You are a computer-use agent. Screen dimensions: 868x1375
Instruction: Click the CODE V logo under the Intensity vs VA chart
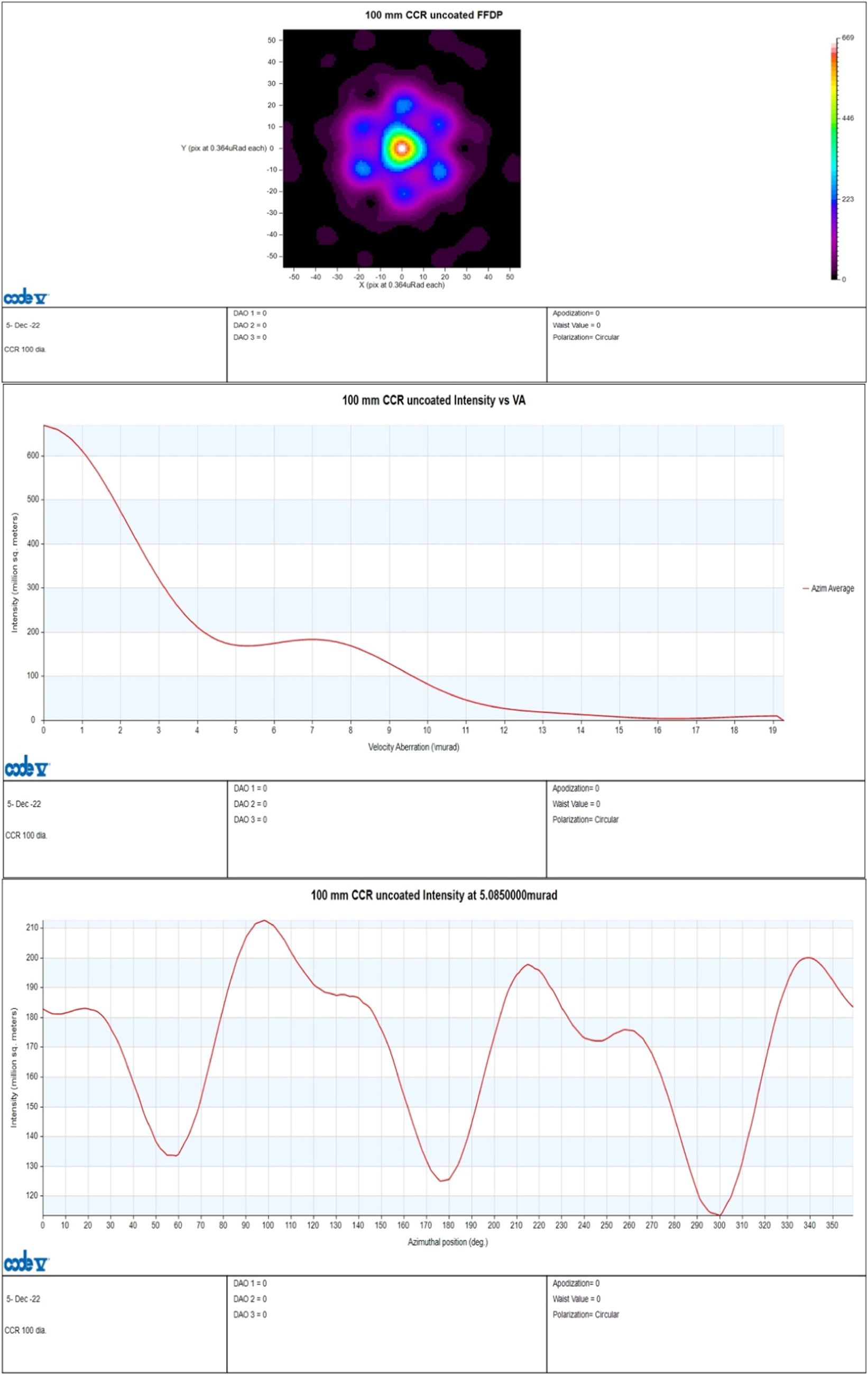(26, 768)
